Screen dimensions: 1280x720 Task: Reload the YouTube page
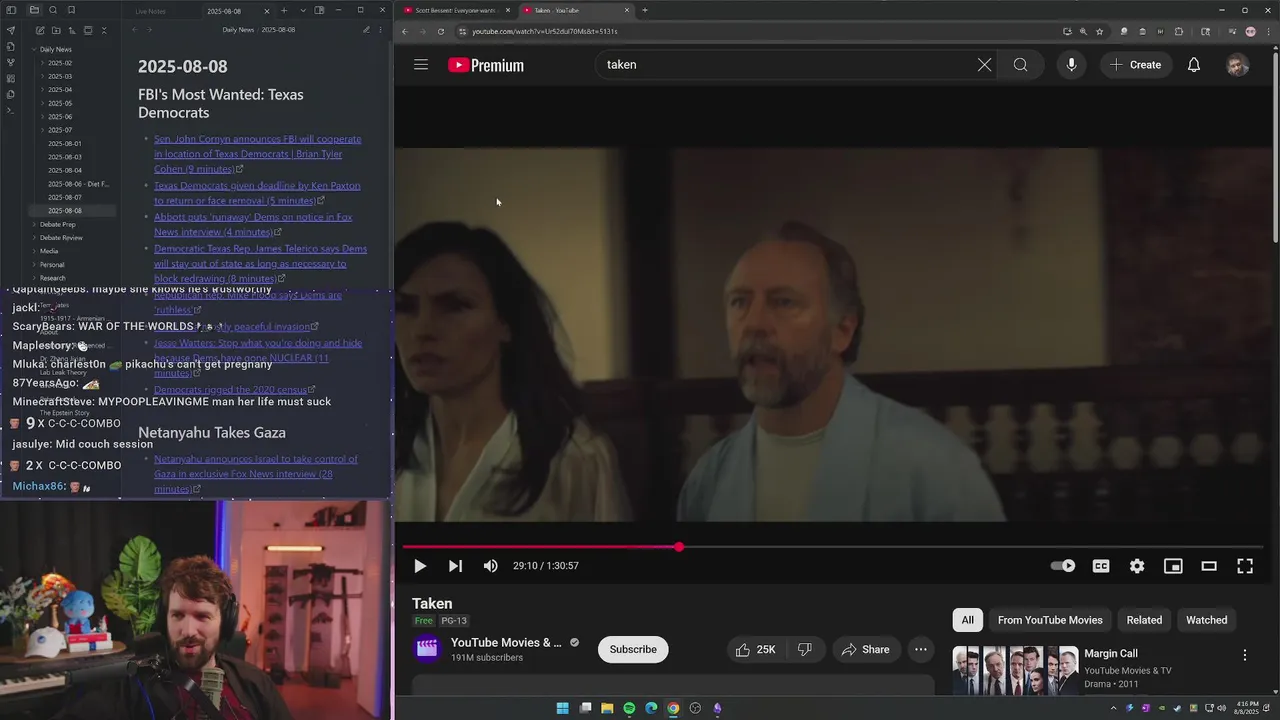[441, 31]
